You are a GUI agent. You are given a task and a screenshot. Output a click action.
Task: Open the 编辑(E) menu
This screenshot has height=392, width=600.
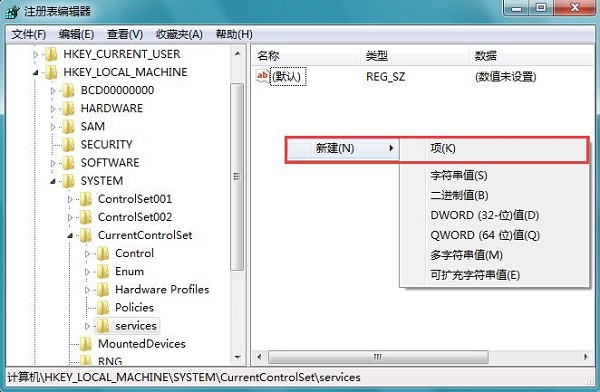[76, 34]
